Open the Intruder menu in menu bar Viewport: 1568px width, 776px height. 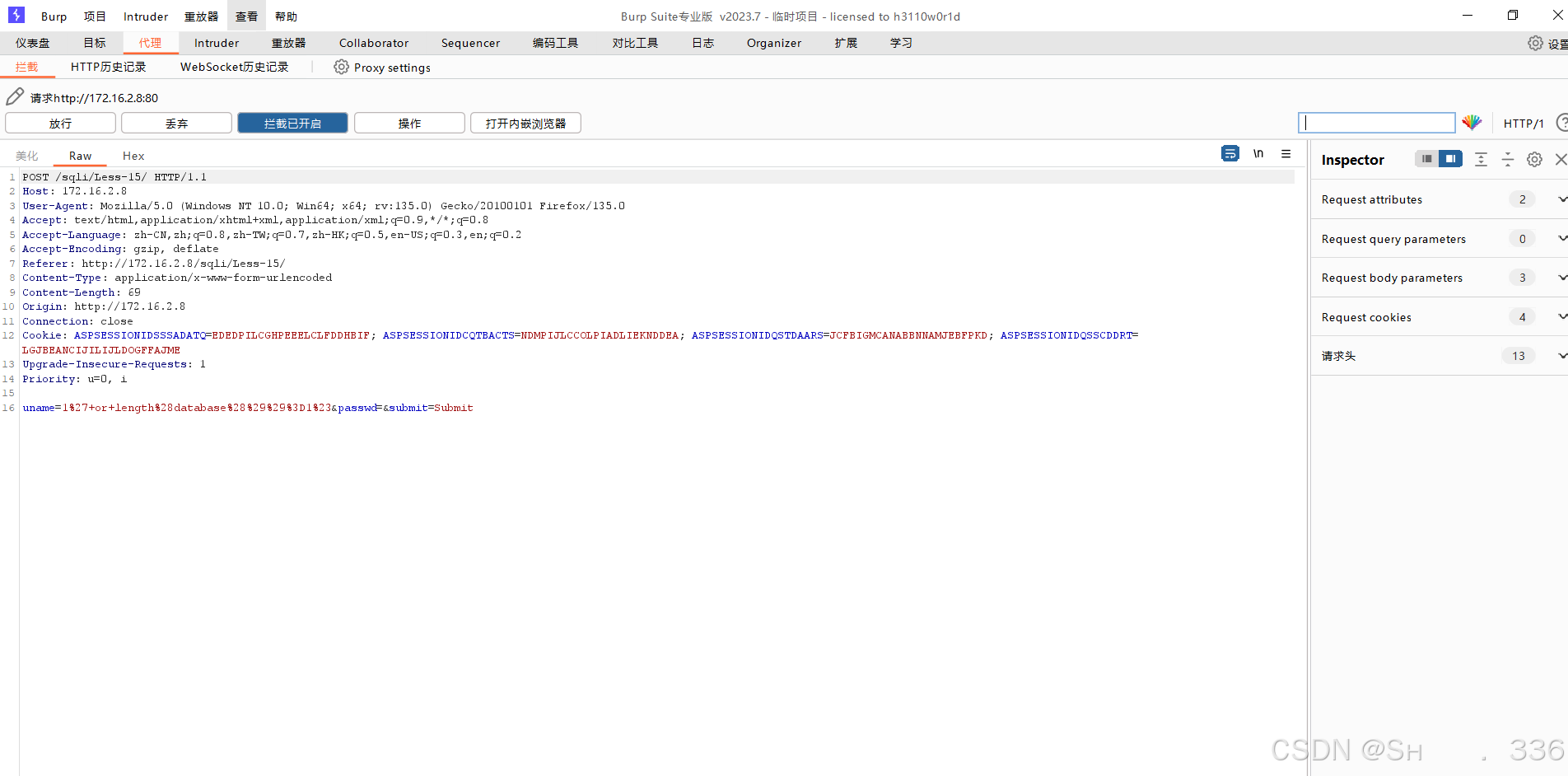[146, 16]
